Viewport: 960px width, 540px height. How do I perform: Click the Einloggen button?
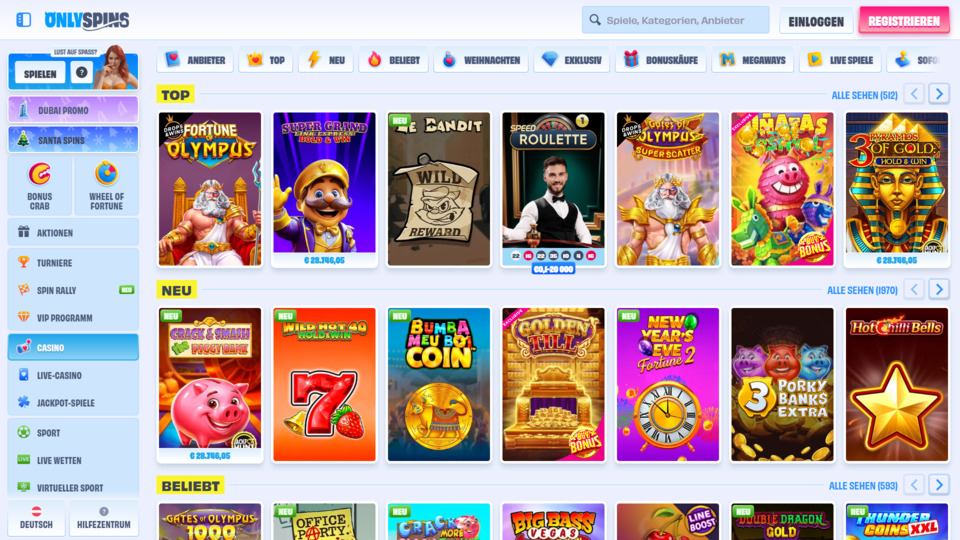point(816,21)
